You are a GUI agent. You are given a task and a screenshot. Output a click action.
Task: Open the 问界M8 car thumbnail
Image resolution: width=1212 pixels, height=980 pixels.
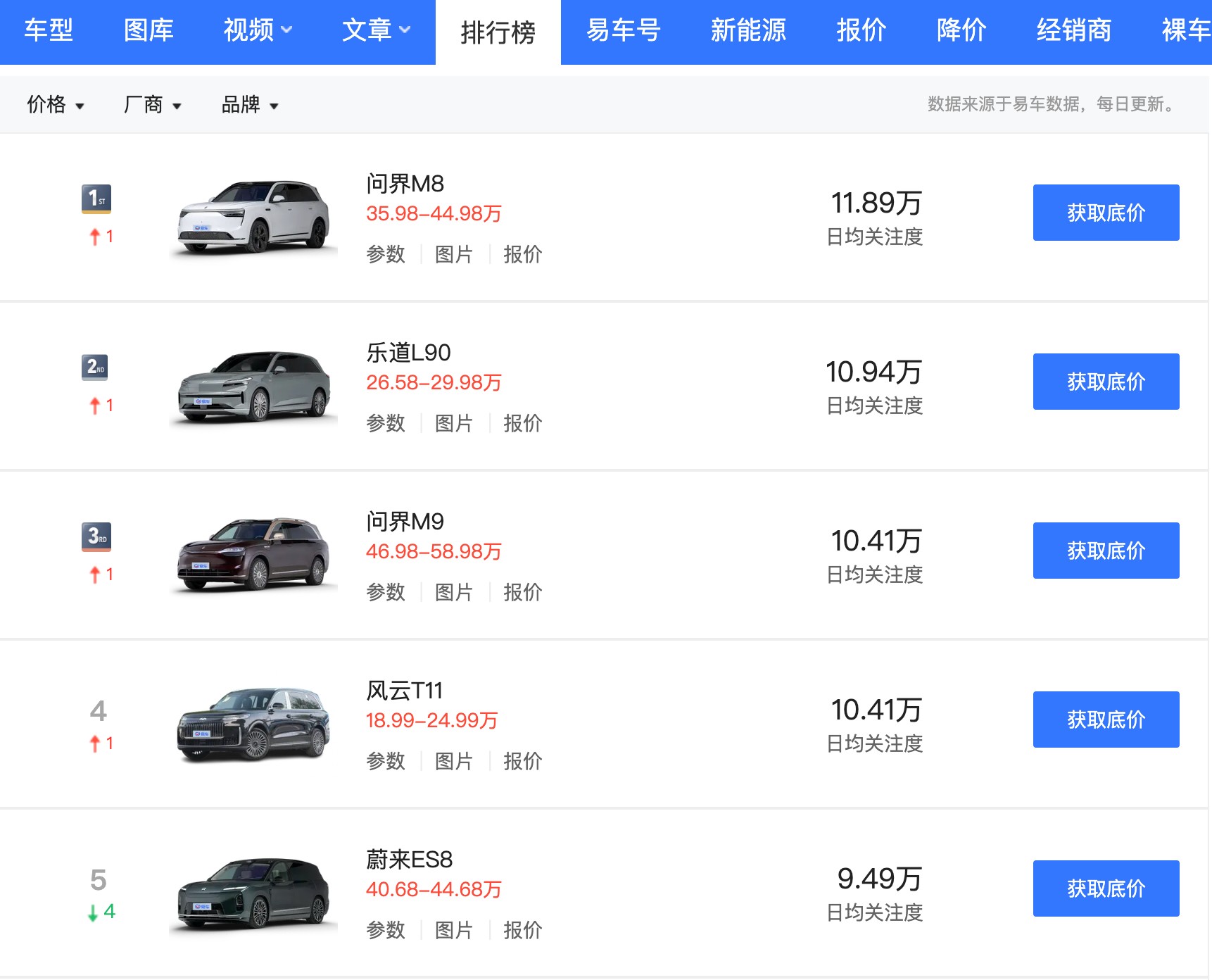click(x=253, y=216)
